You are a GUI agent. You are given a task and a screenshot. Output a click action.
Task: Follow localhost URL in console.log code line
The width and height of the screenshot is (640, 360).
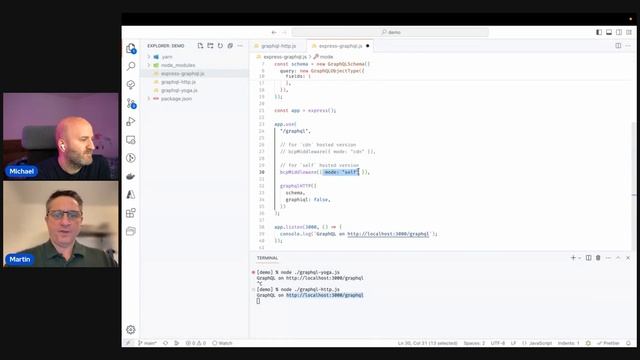[x=388, y=234]
